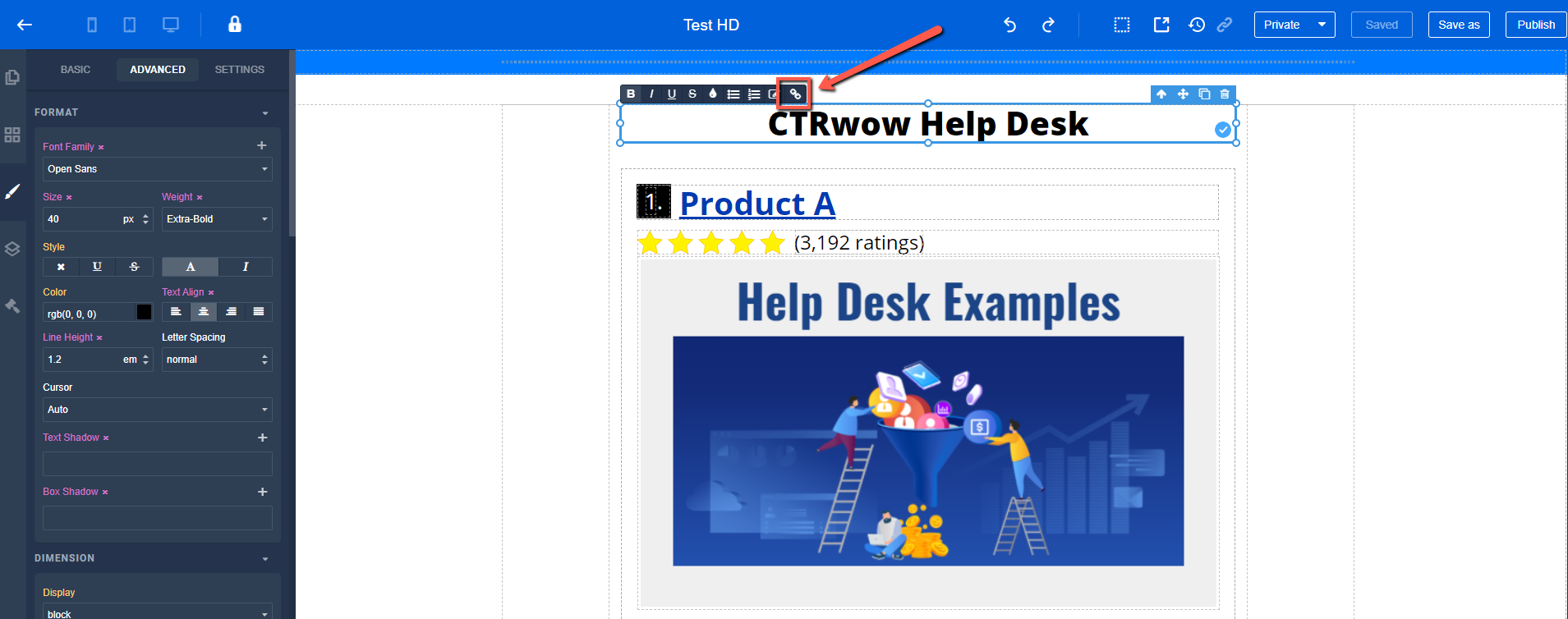Switch to the SETTINGS tab
This screenshot has width=1568, height=619.
pyautogui.click(x=240, y=70)
